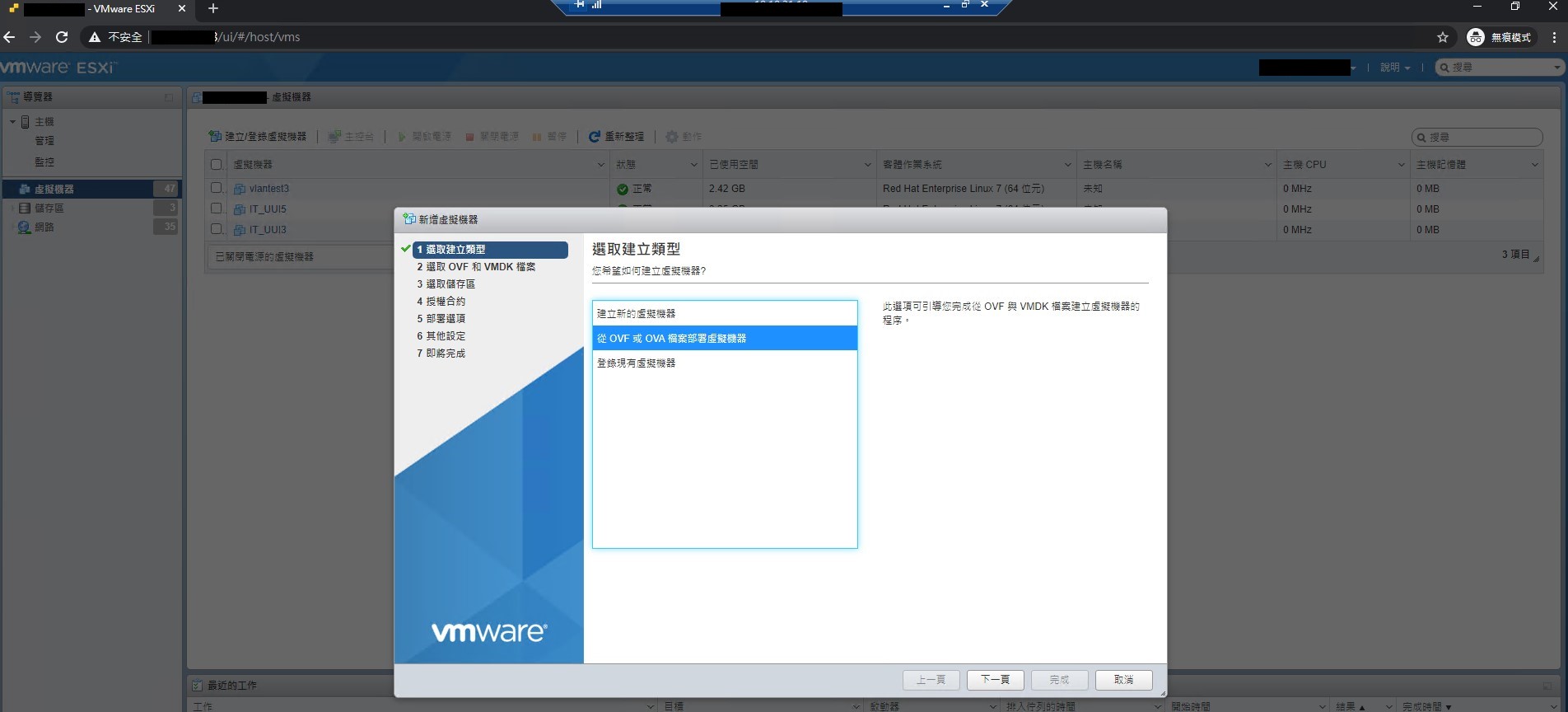Check the vlantest3 row checkbox
The width and height of the screenshot is (1568, 712).
click(217, 188)
